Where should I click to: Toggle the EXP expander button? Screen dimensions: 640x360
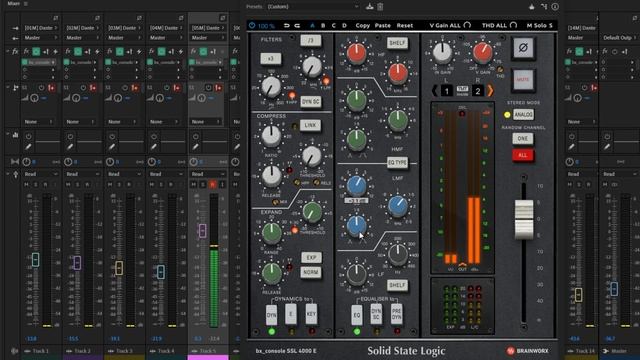click(311, 258)
